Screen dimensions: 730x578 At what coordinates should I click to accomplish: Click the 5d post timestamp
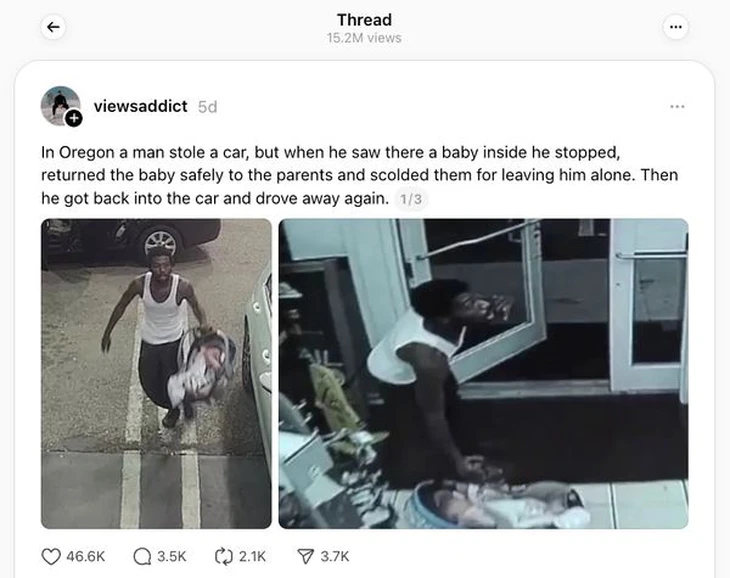pos(207,107)
